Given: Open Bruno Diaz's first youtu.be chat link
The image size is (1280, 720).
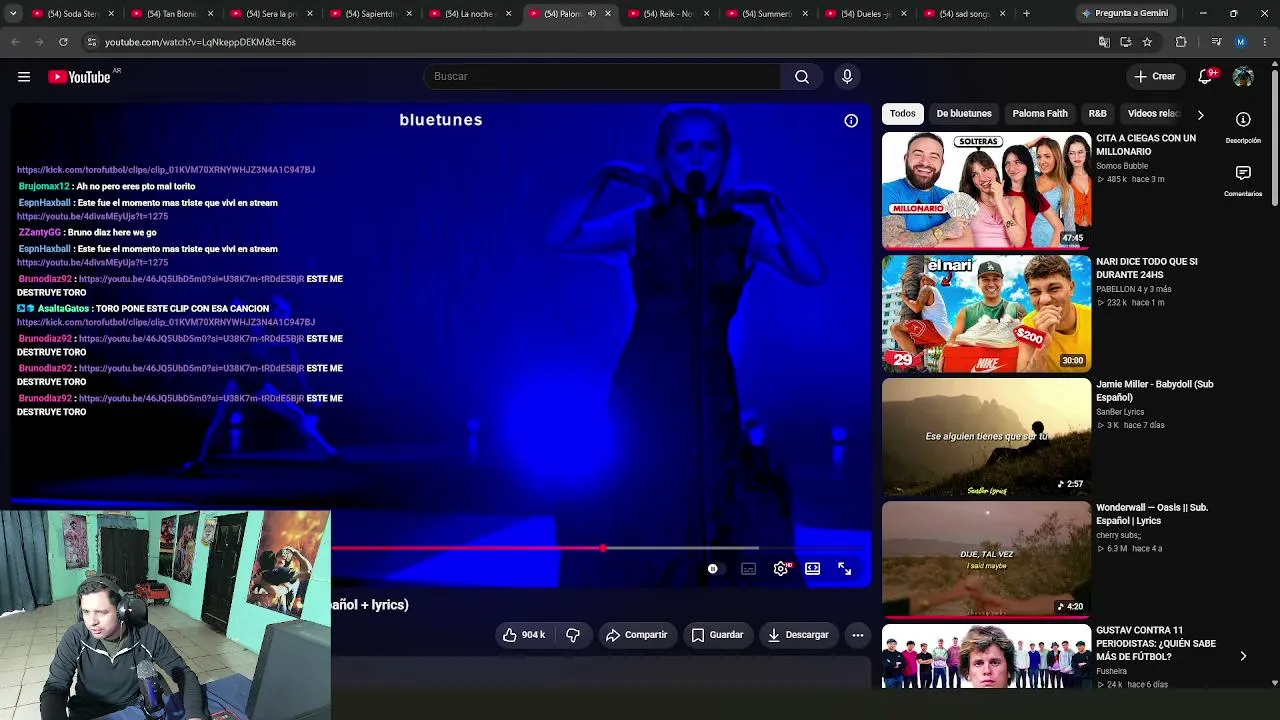Looking at the screenshot, I should tap(191, 279).
